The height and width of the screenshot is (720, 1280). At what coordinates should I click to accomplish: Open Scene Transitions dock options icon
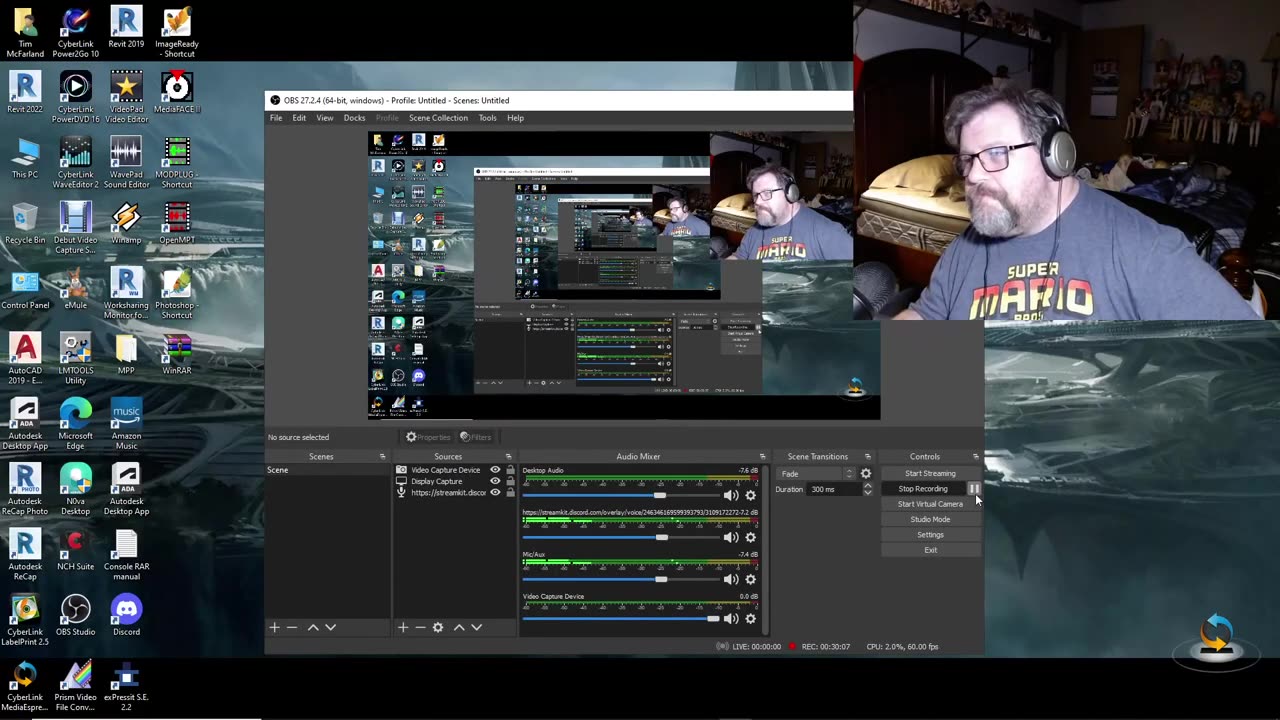click(868, 457)
